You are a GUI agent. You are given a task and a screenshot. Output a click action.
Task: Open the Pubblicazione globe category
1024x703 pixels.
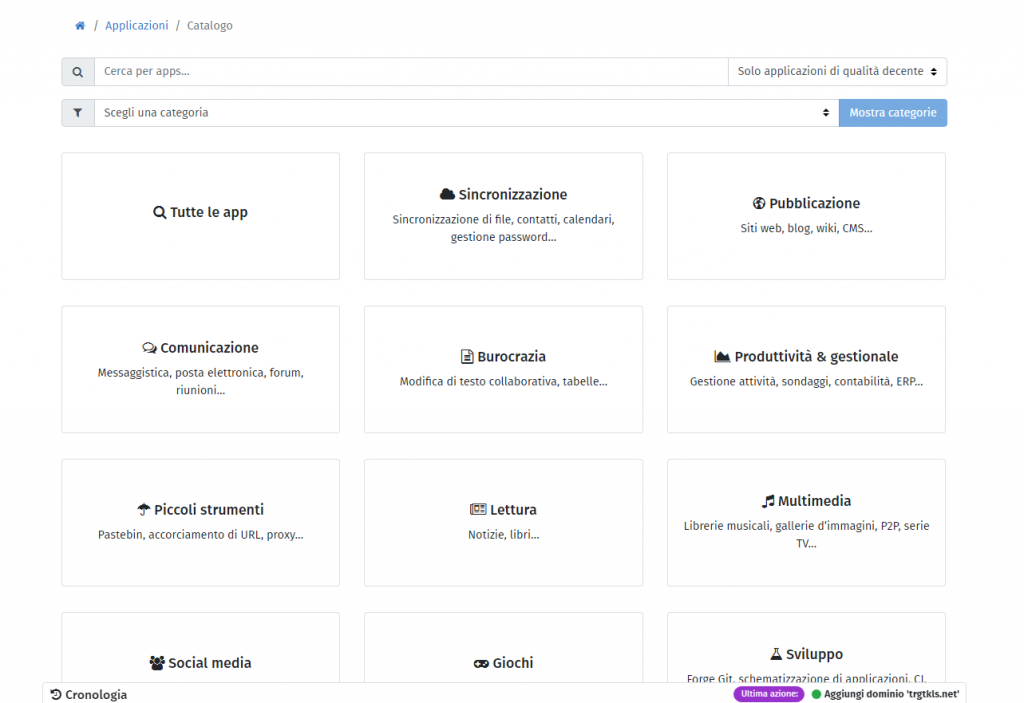click(806, 216)
